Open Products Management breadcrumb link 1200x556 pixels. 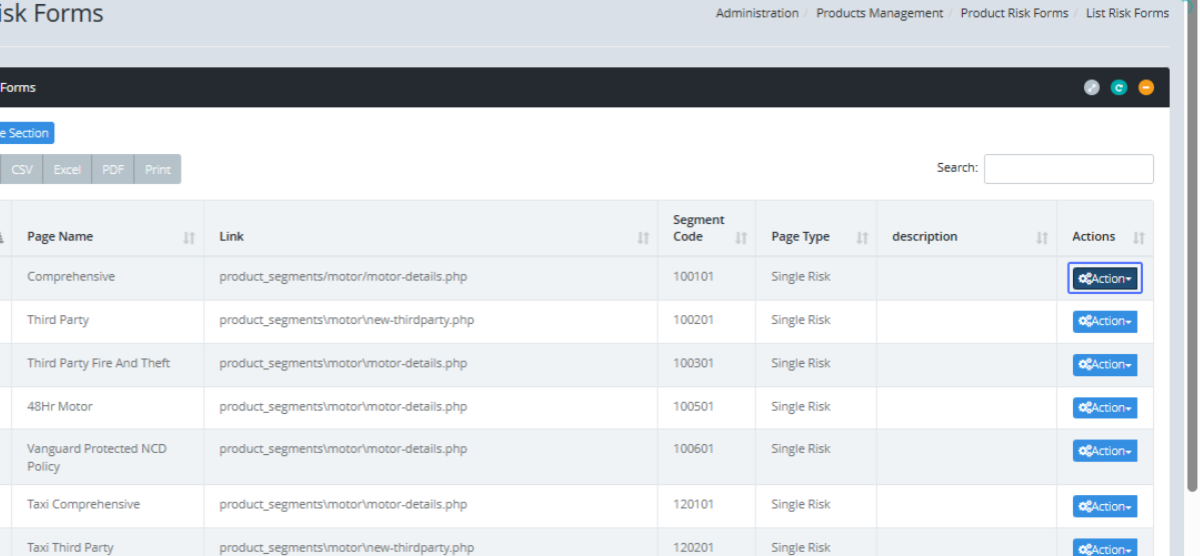879,13
